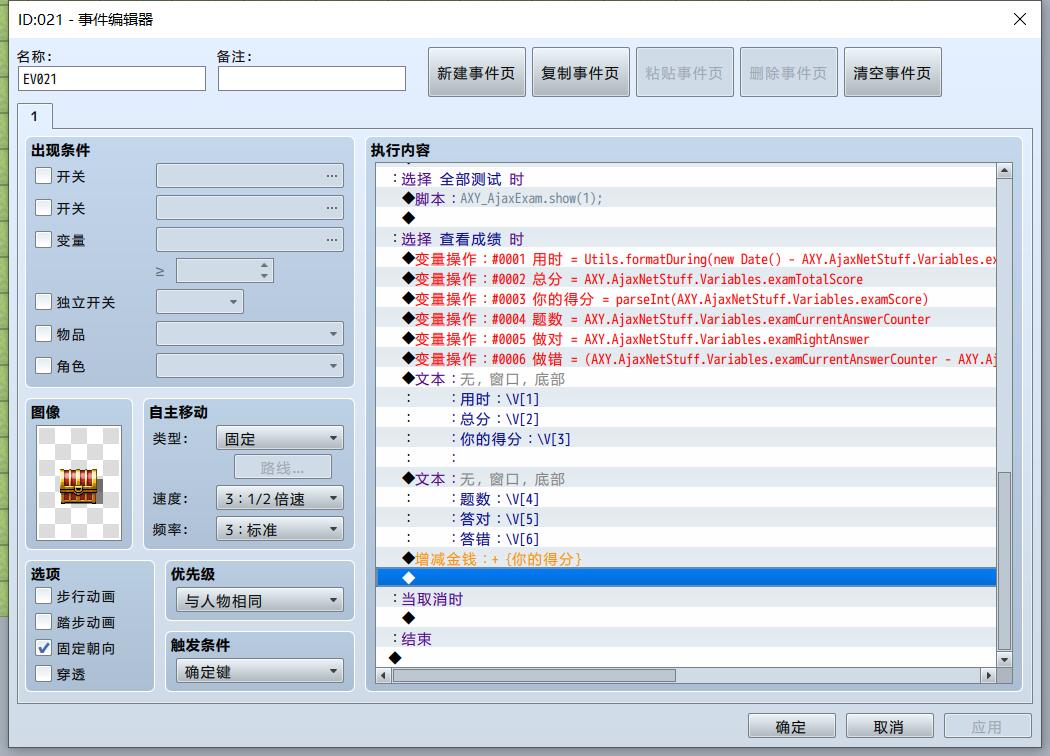Click the 清空事件页 button
The width and height of the screenshot is (1050, 756).
click(893, 72)
